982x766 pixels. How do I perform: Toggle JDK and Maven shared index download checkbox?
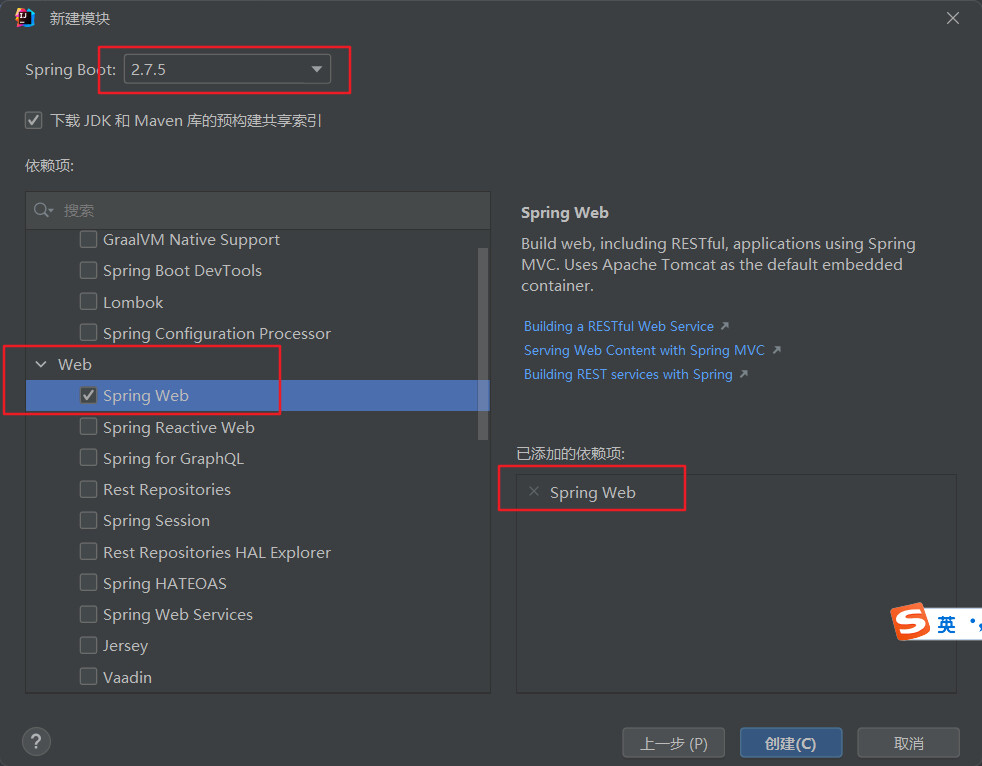34,120
